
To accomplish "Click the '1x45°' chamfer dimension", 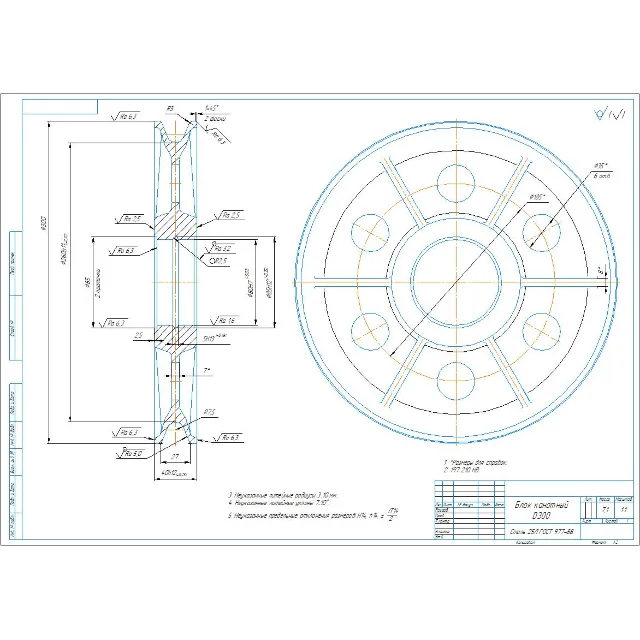I will click(212, 108).
